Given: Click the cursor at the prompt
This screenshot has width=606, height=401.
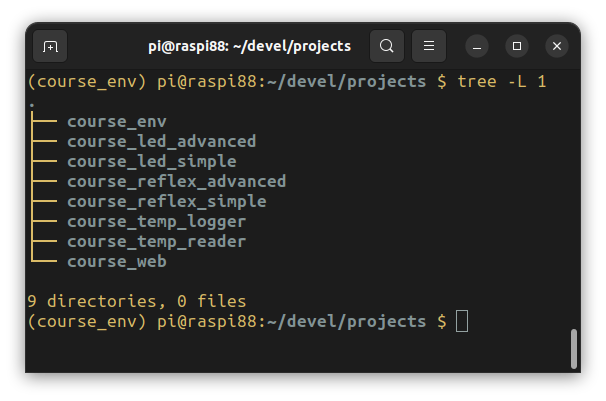Looking at the screenshot, I should tap(461, 321).
